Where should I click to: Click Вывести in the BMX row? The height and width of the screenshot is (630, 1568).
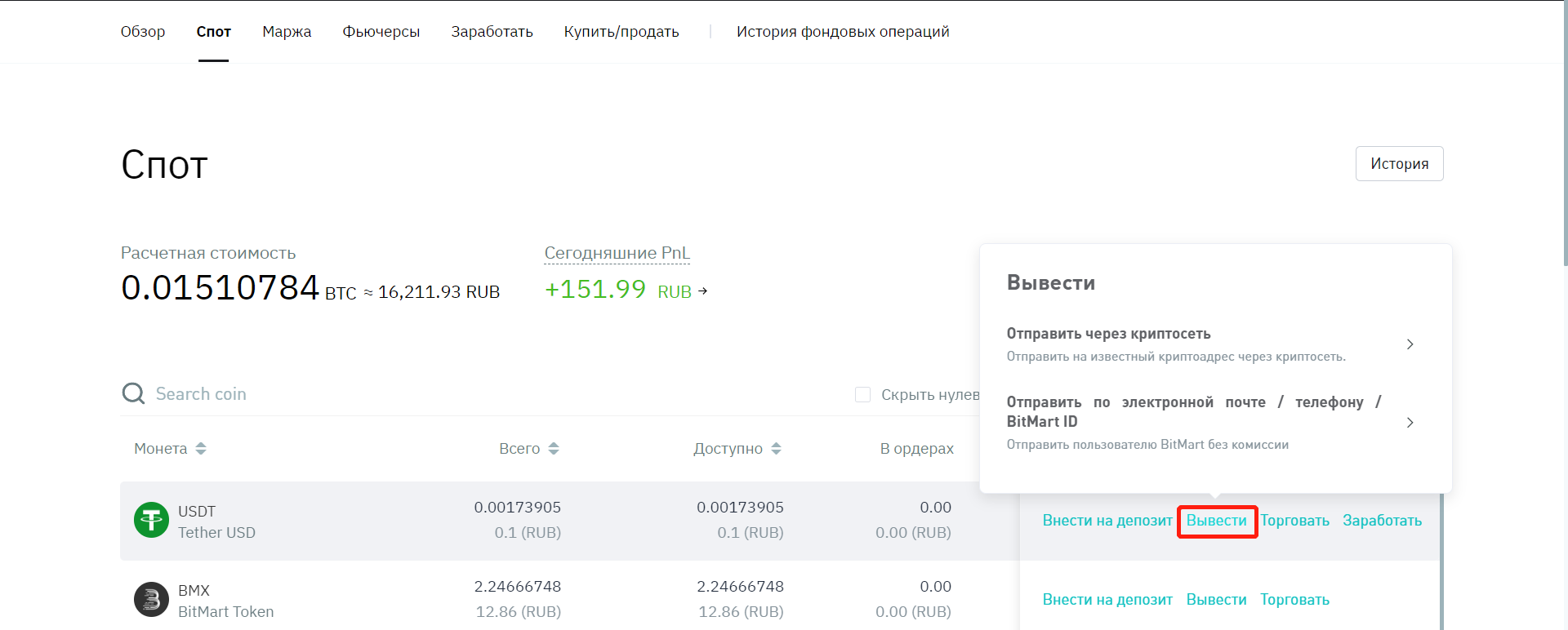[x=1217, y=600]
